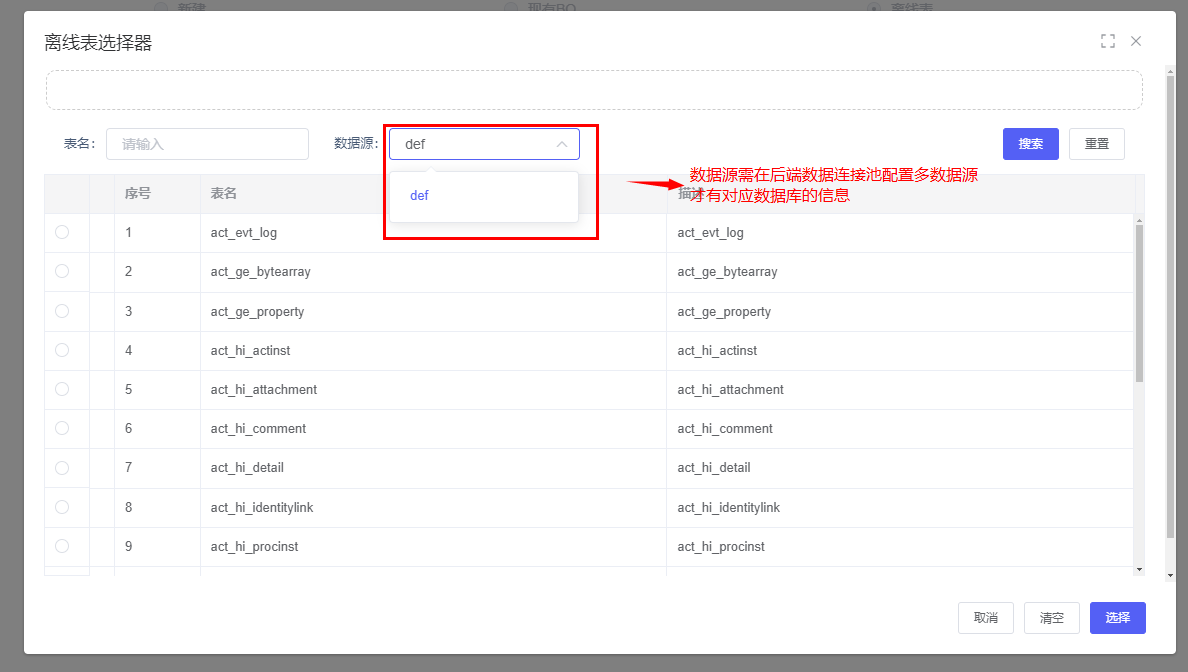Click the 清空 button

point(1051,618)
